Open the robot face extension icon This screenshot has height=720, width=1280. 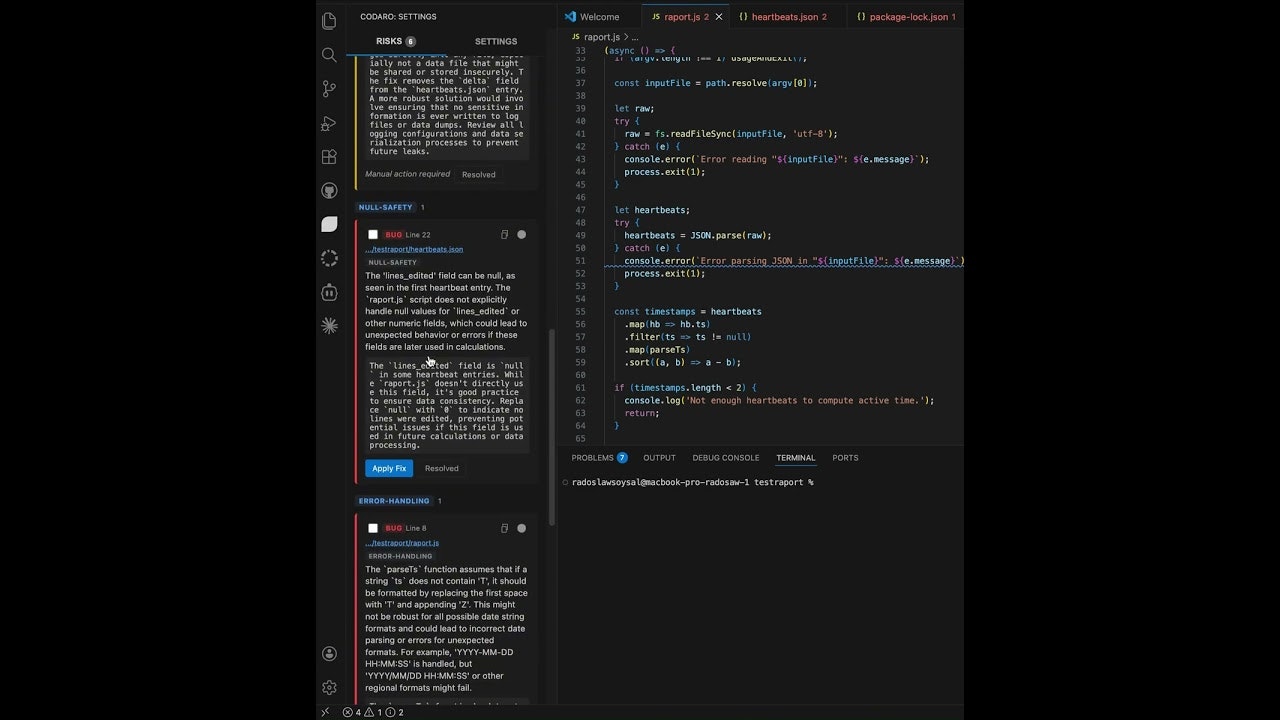329,292
